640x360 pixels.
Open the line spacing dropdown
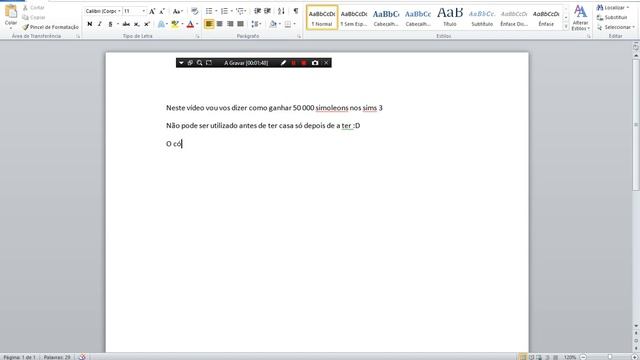(256, 24)
